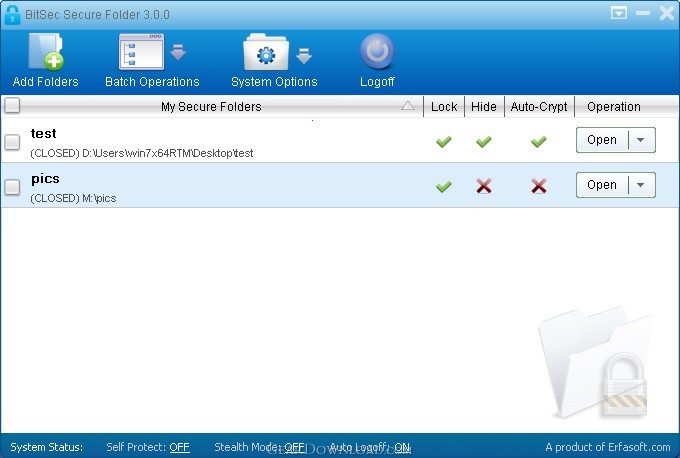
Task: Click the Hide column header
Action: pos(484,106)
